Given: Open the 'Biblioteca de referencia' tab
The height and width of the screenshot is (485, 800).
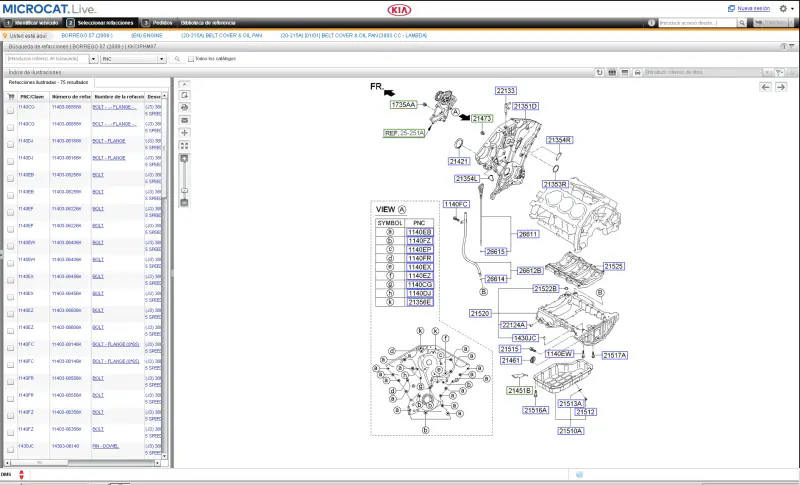Looking at the screenshot, I should 207,21.
